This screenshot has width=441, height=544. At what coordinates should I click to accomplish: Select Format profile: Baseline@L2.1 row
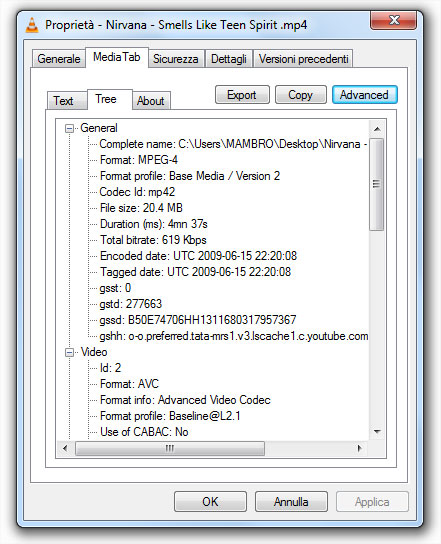pos(170,416)
